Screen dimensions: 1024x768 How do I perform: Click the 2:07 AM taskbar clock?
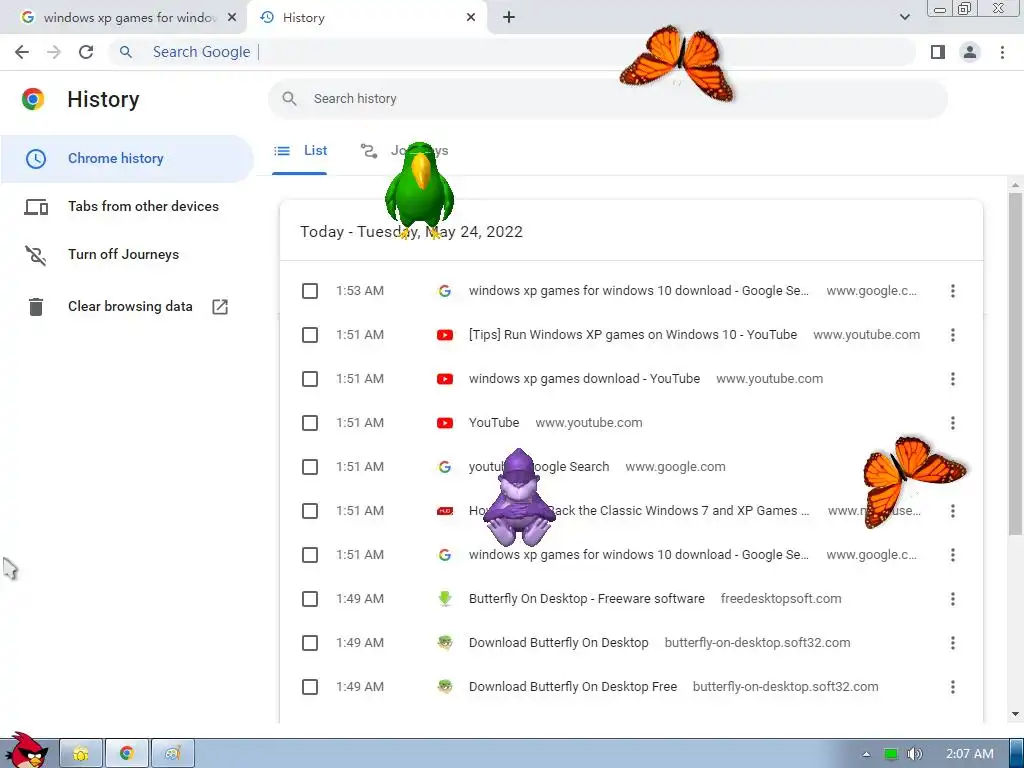coord(970,754)
